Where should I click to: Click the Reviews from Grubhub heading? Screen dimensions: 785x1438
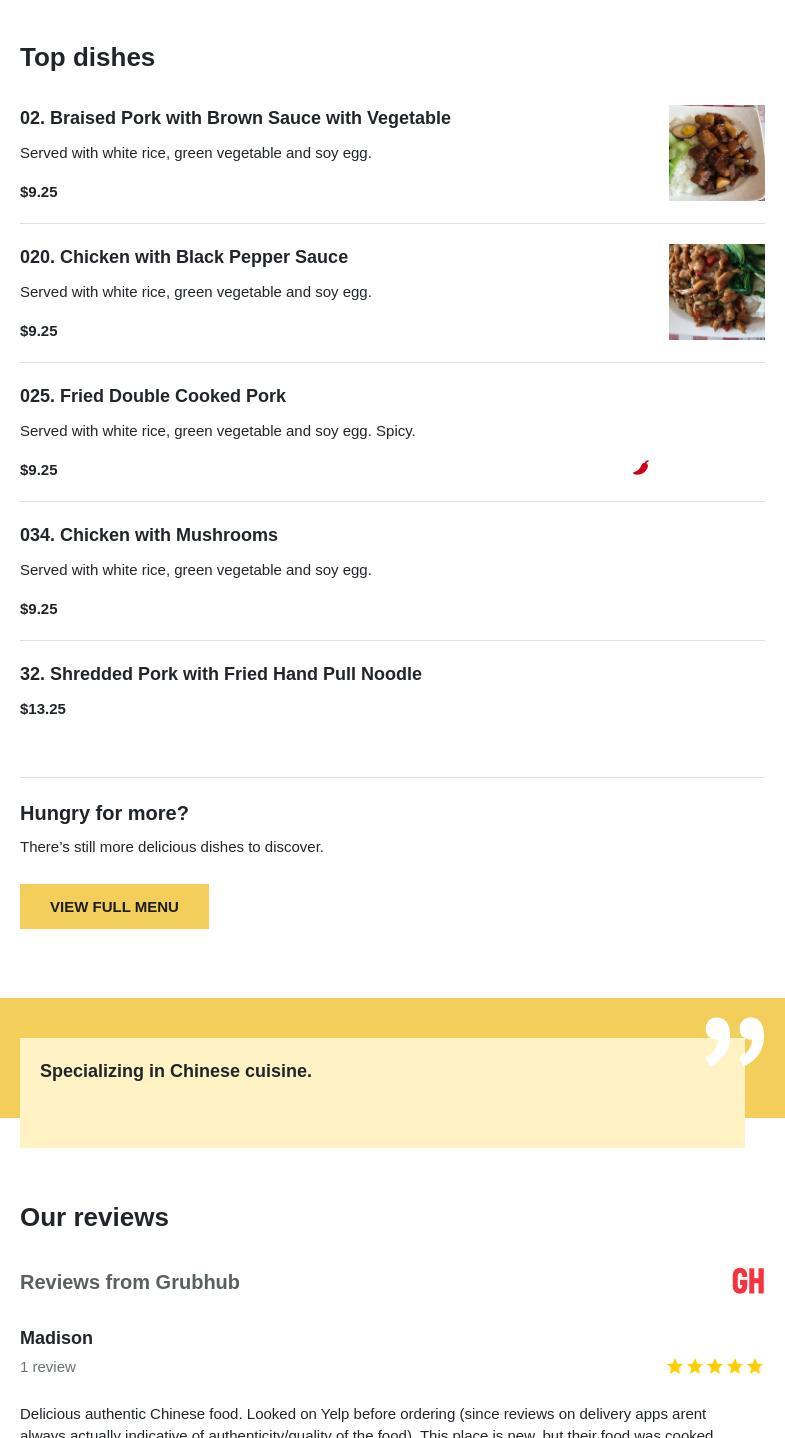tap(130, 1282)
